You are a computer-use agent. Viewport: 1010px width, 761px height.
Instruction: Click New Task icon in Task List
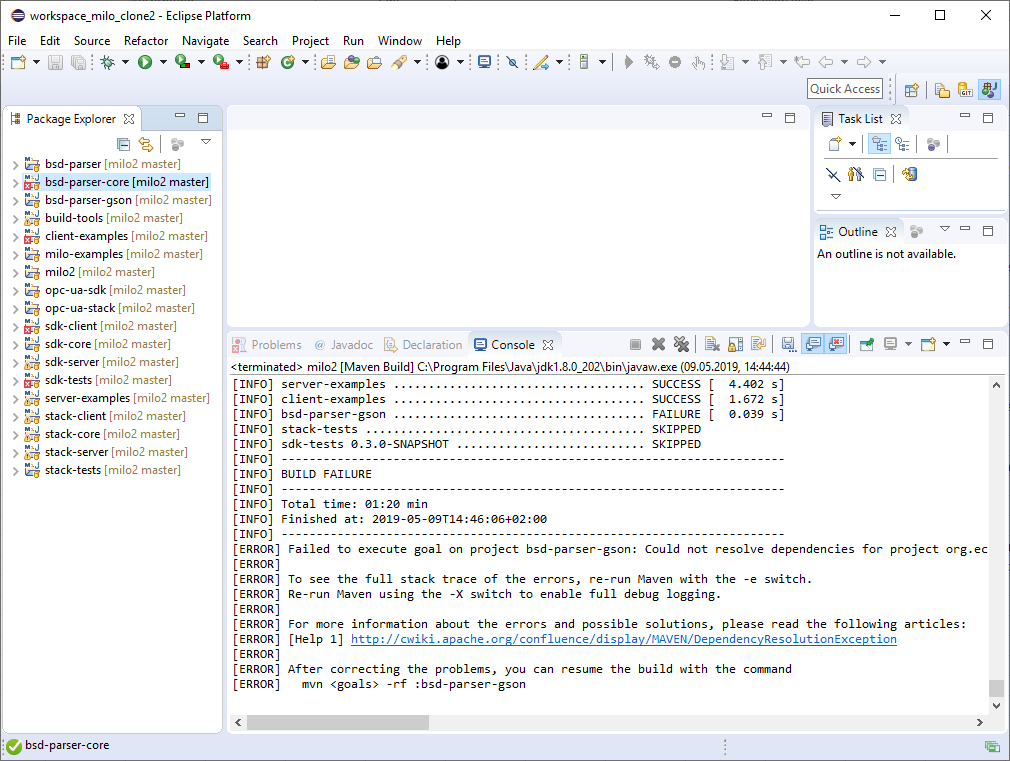click(x=835, y=145)
